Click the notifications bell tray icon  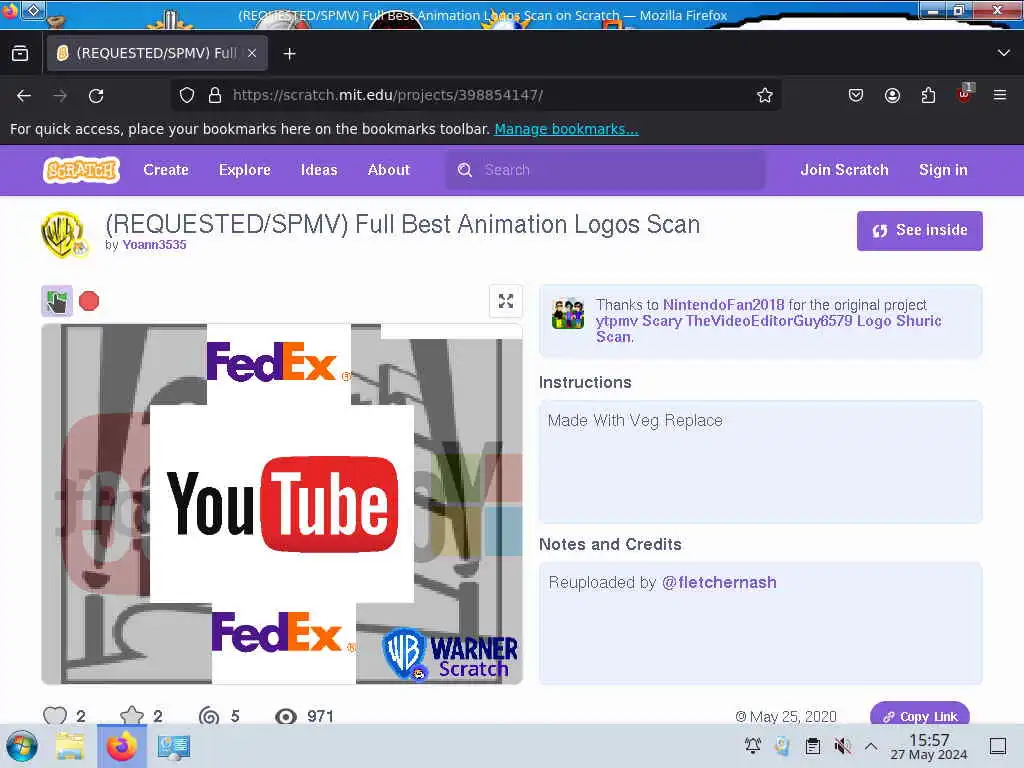(752, 746)
